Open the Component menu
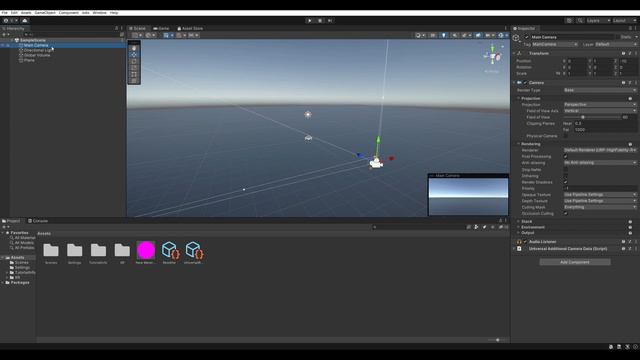 (x=69, y=13)
